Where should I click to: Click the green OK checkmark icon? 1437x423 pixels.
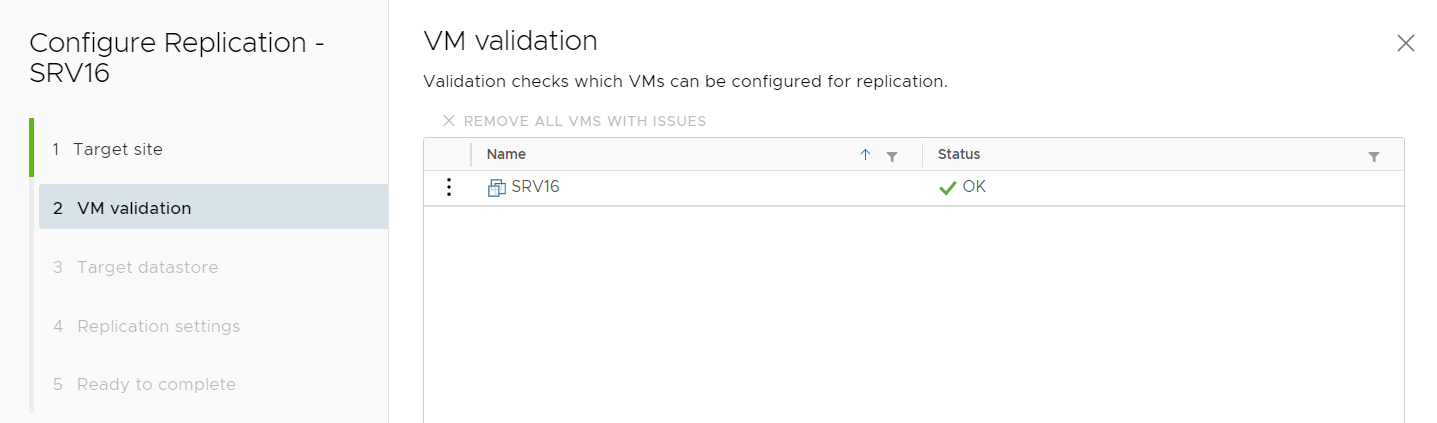tap(948, 188)
